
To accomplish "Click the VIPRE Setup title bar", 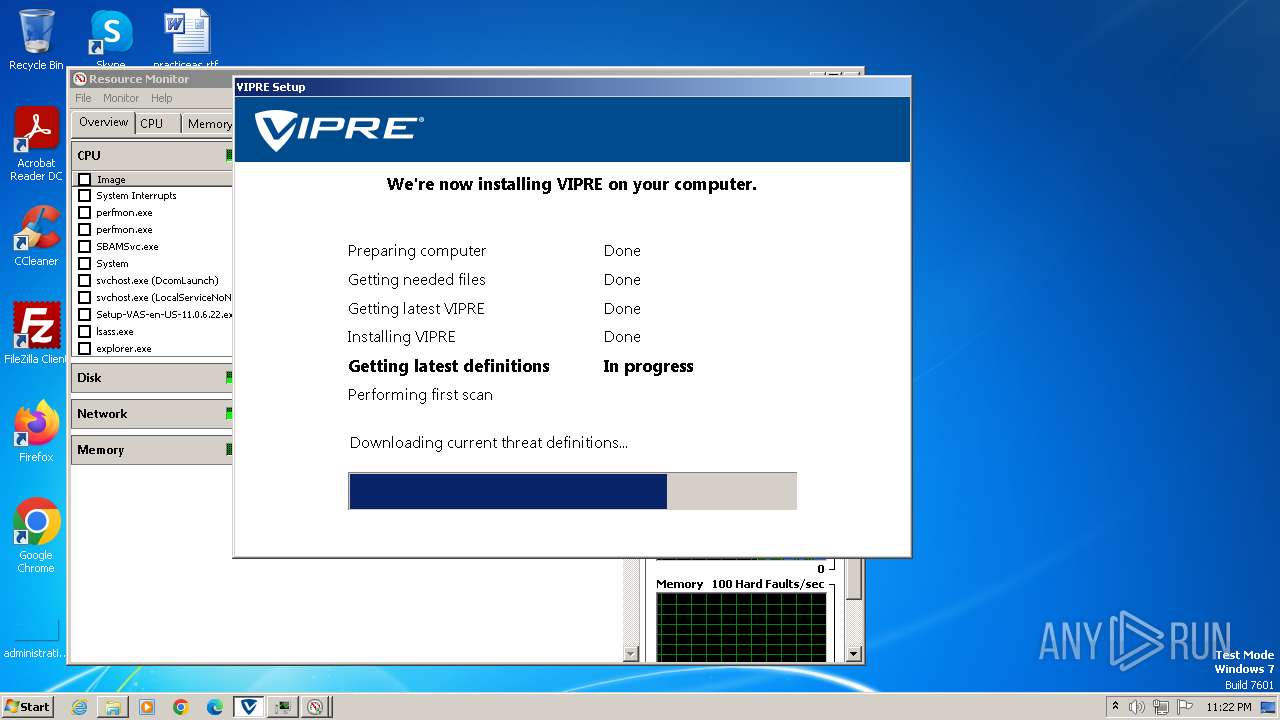I will click(572, 87).
